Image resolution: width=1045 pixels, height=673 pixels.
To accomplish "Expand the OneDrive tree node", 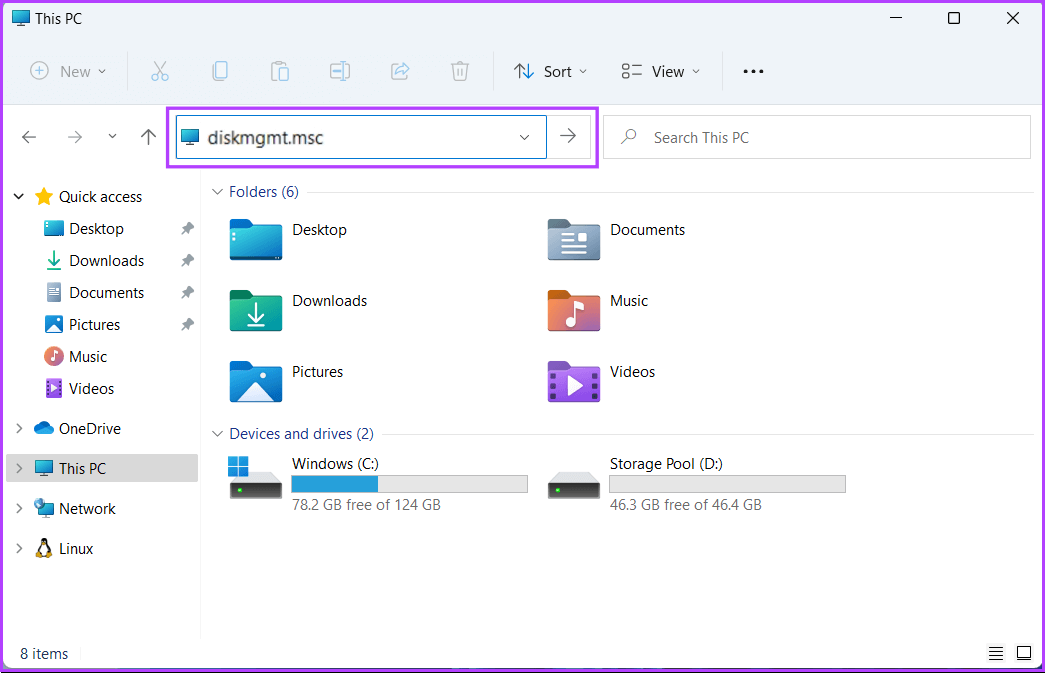I will 19,428.
